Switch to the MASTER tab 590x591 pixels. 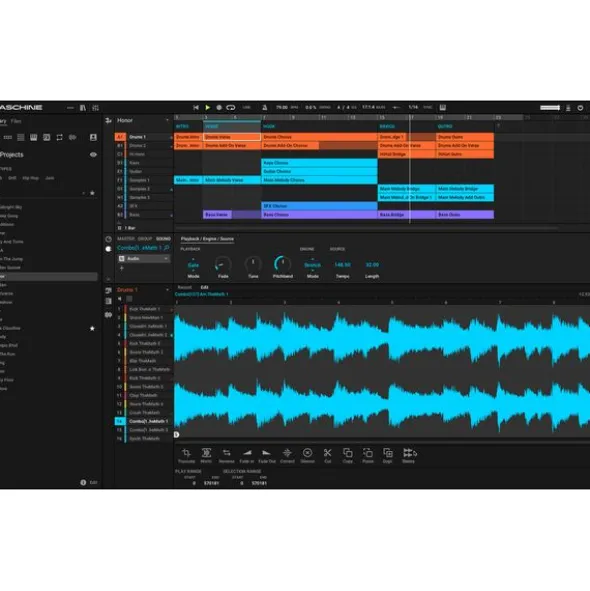(126, 239)
